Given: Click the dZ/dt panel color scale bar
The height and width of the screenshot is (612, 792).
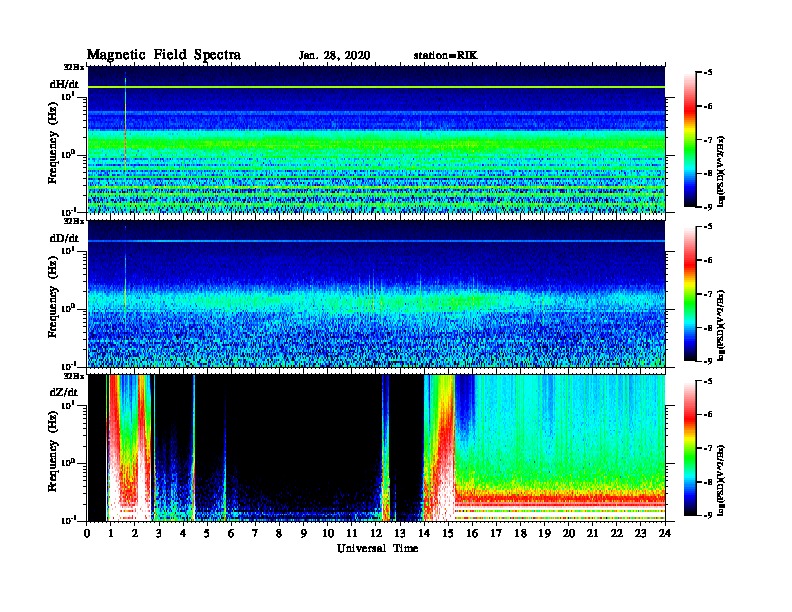Looking at the screenshot, I should point(690,448).
